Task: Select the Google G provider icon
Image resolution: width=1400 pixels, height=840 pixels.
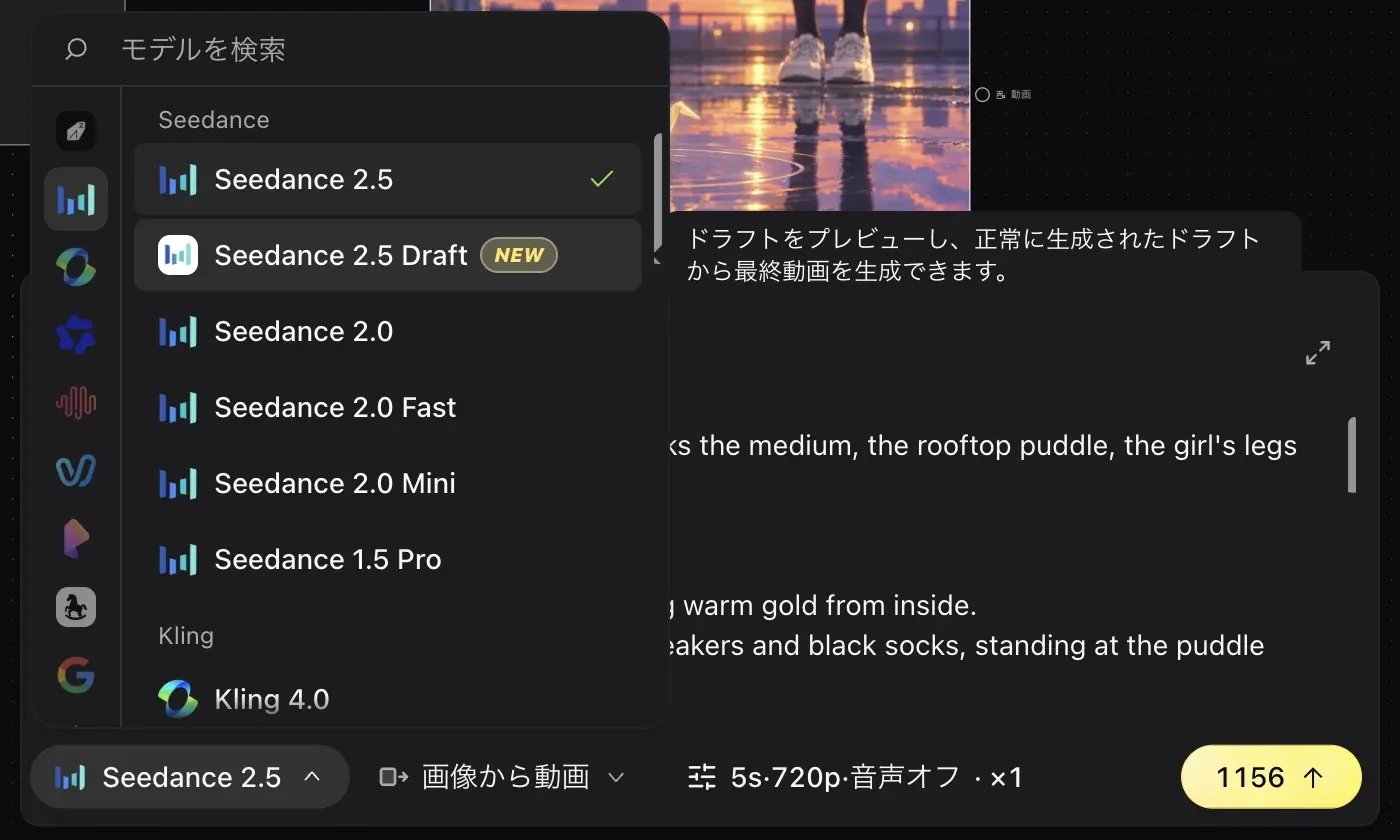Action: (x=76, y=675)
